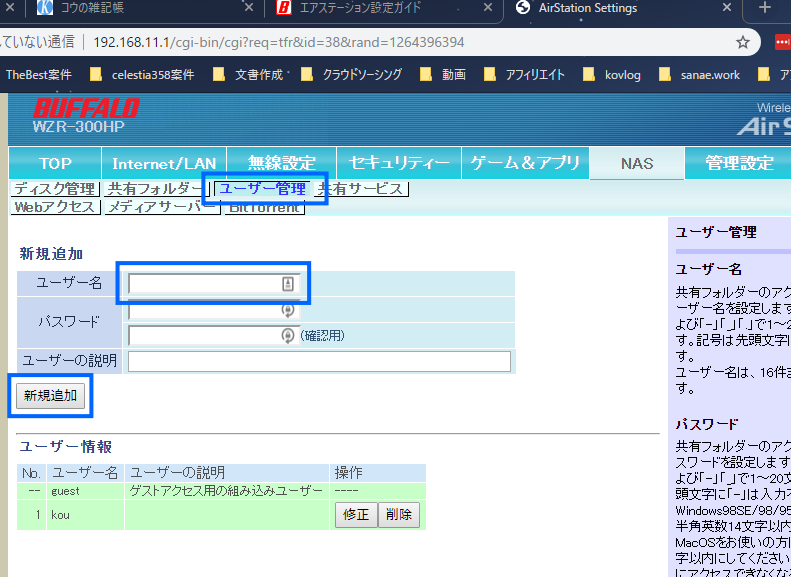Delete user kou with 削除 button
Viewport: 791px width, 577px height.
(x=399, y=515)
